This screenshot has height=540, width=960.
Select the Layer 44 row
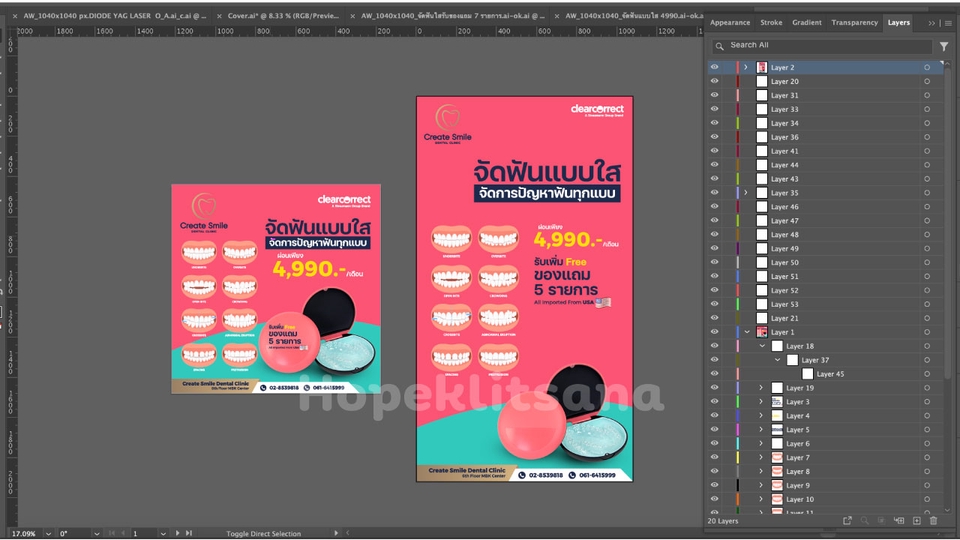[825, 165]
